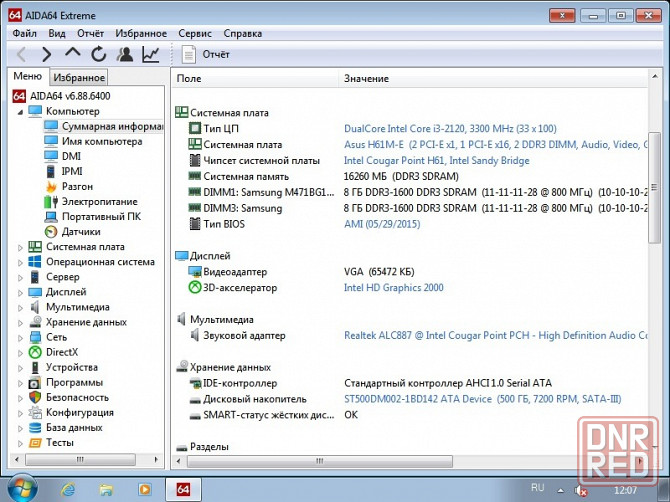This screenshot has width=670, height=502.
Task: Click the report horizontal scrollbar thumb
Action: click(x=320, y=461)
